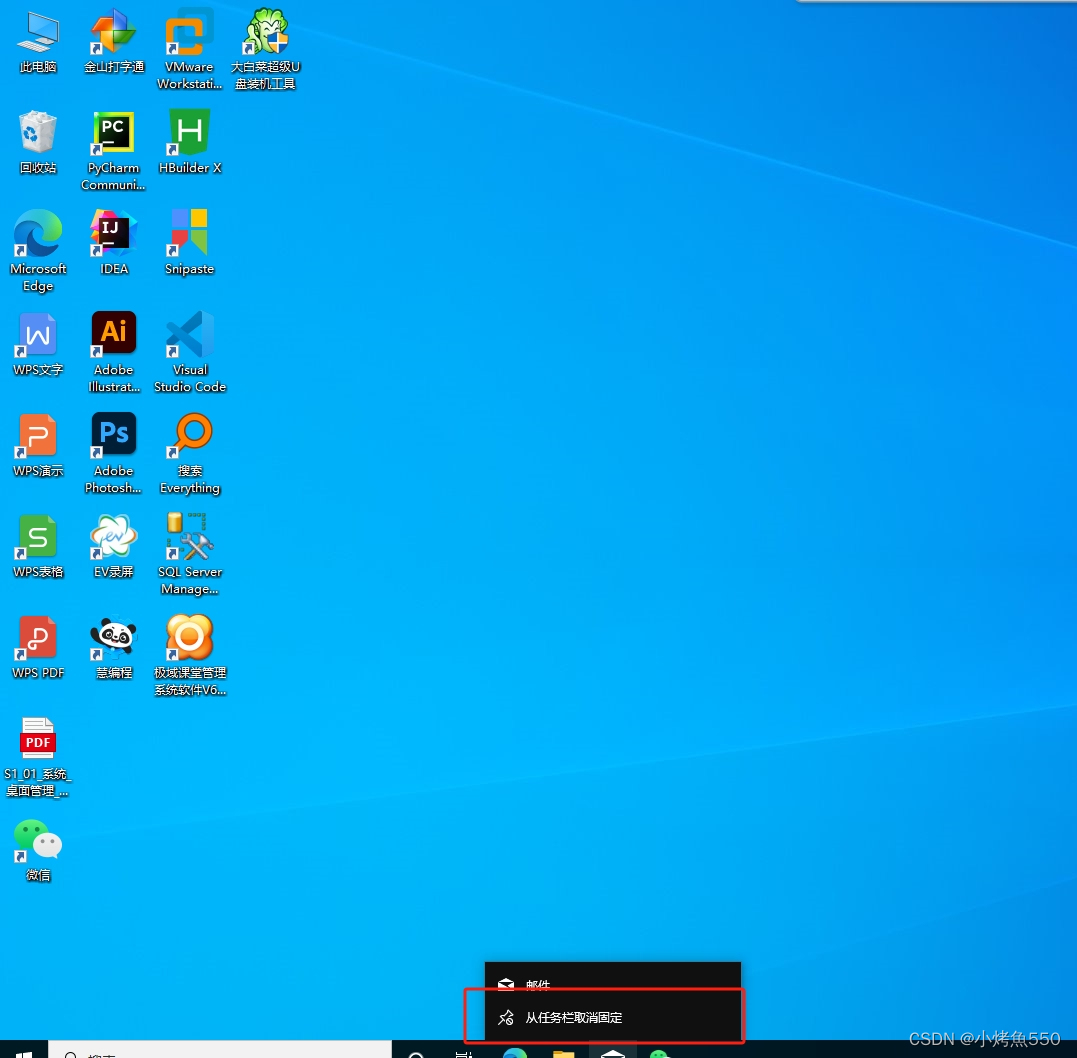Viewport: 1077px width, 1058px height.
Task: Select the 此电脑 desktop icon
Action: point(38,41)
